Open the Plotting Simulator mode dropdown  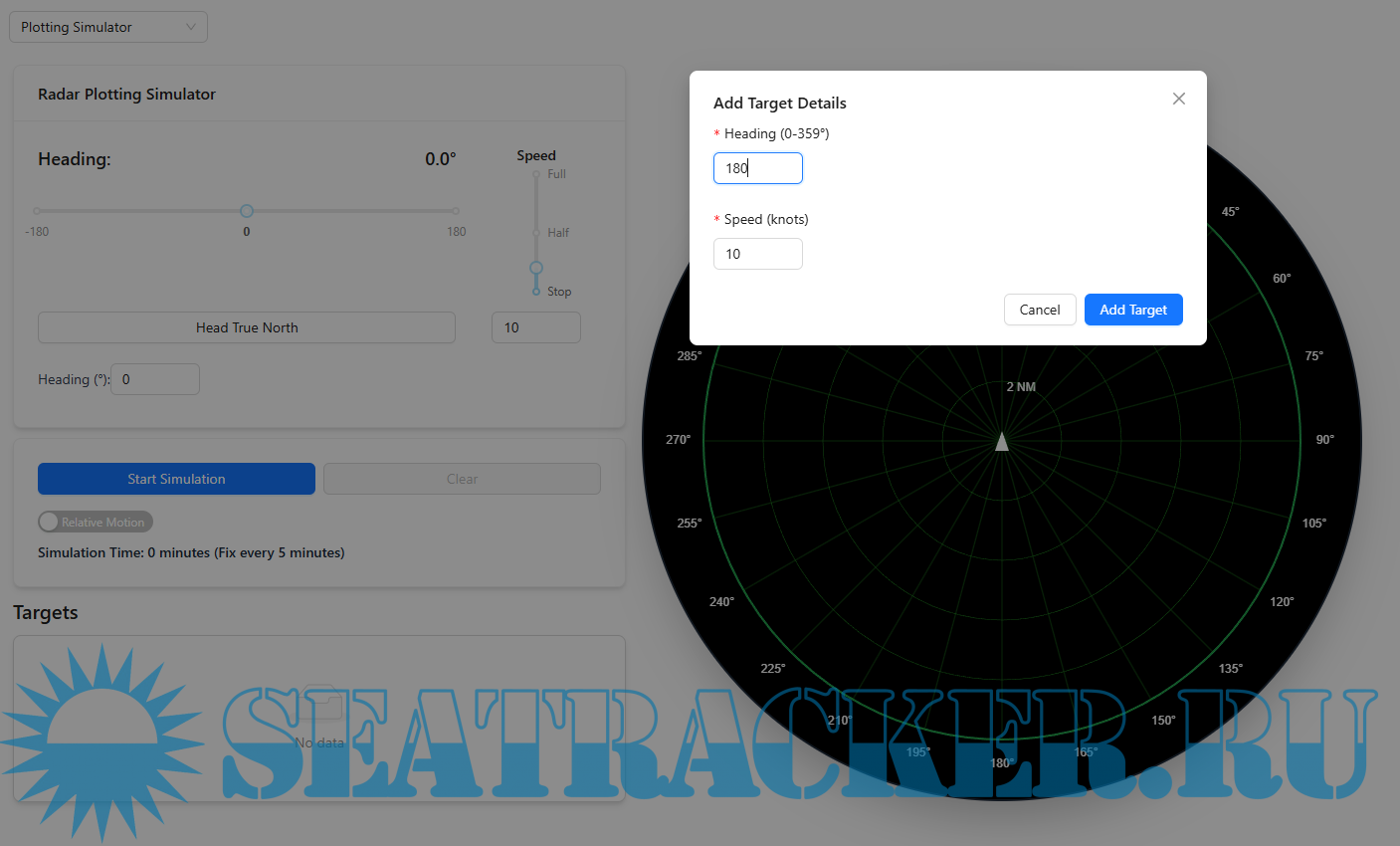pyautogui.click(x=107, y=27)
